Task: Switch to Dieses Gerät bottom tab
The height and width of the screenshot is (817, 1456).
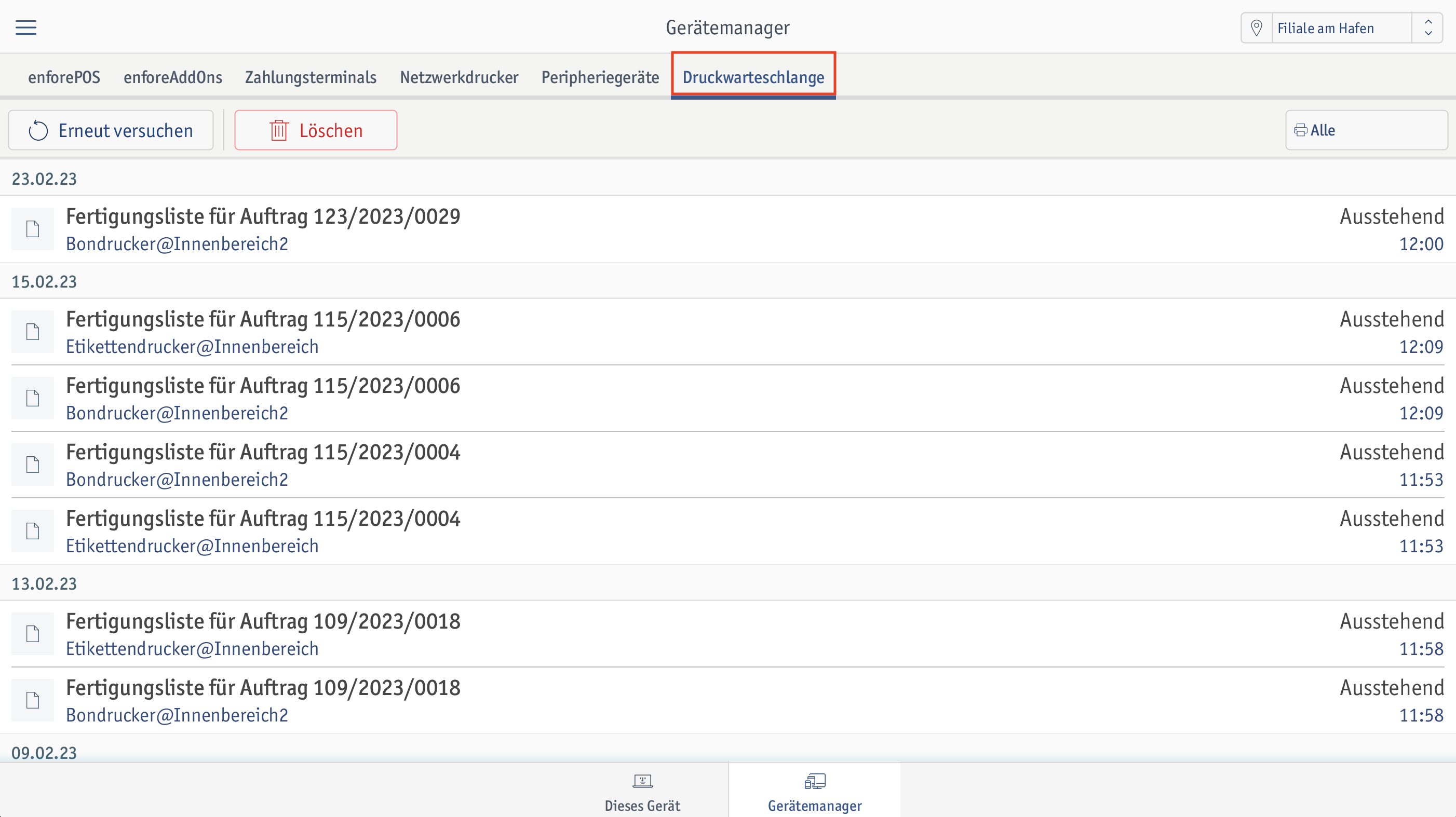Action: point(642,791)
